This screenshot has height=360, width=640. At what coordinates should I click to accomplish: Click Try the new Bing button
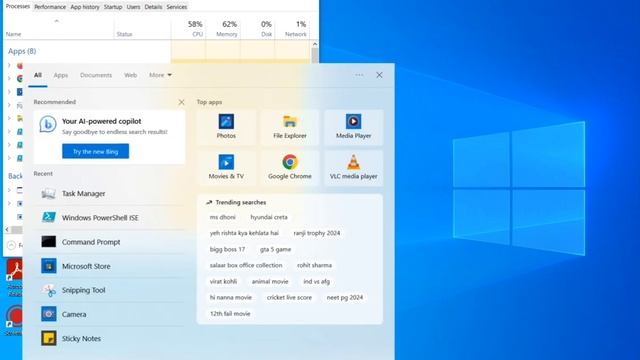coord(96,151)
